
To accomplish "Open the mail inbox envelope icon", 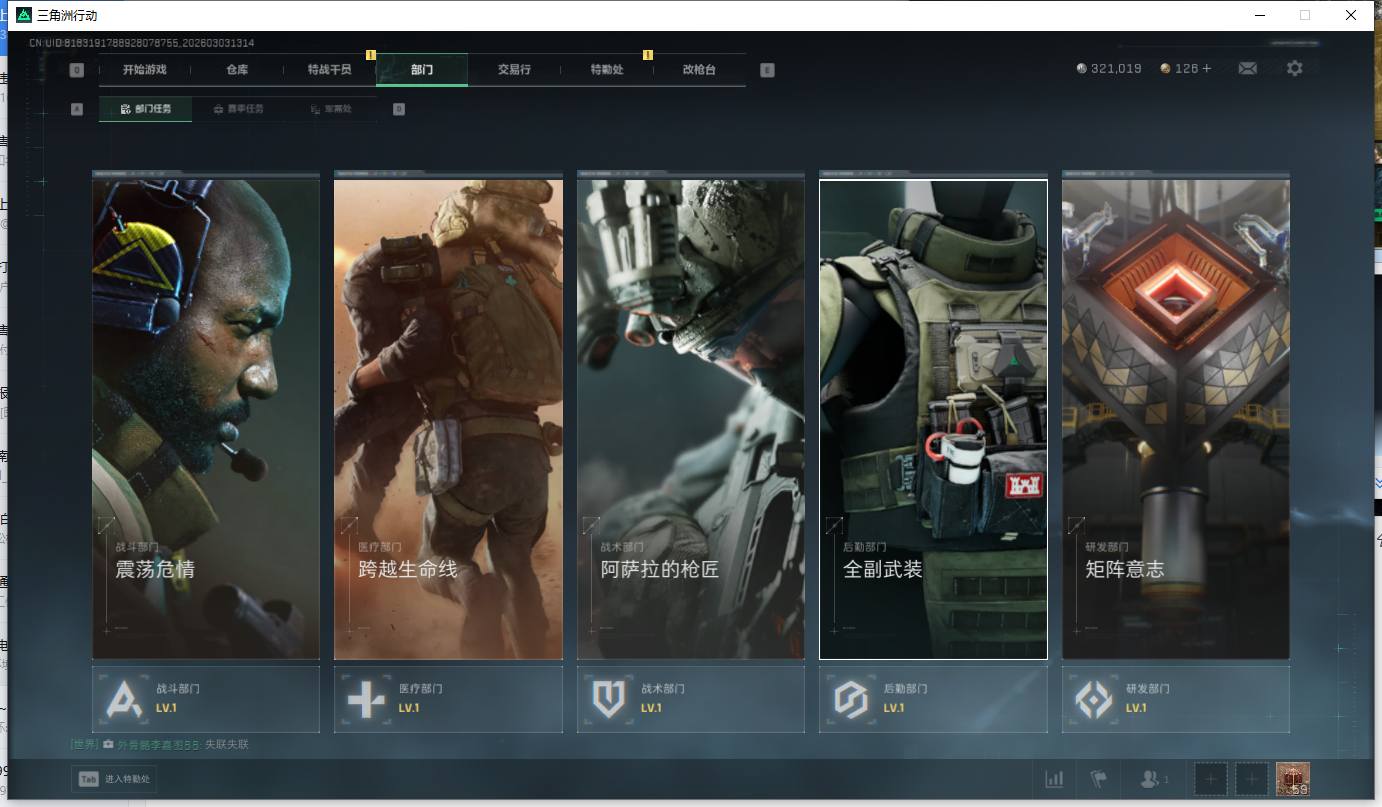I will pyautogui.click(x=1247, y=69).
